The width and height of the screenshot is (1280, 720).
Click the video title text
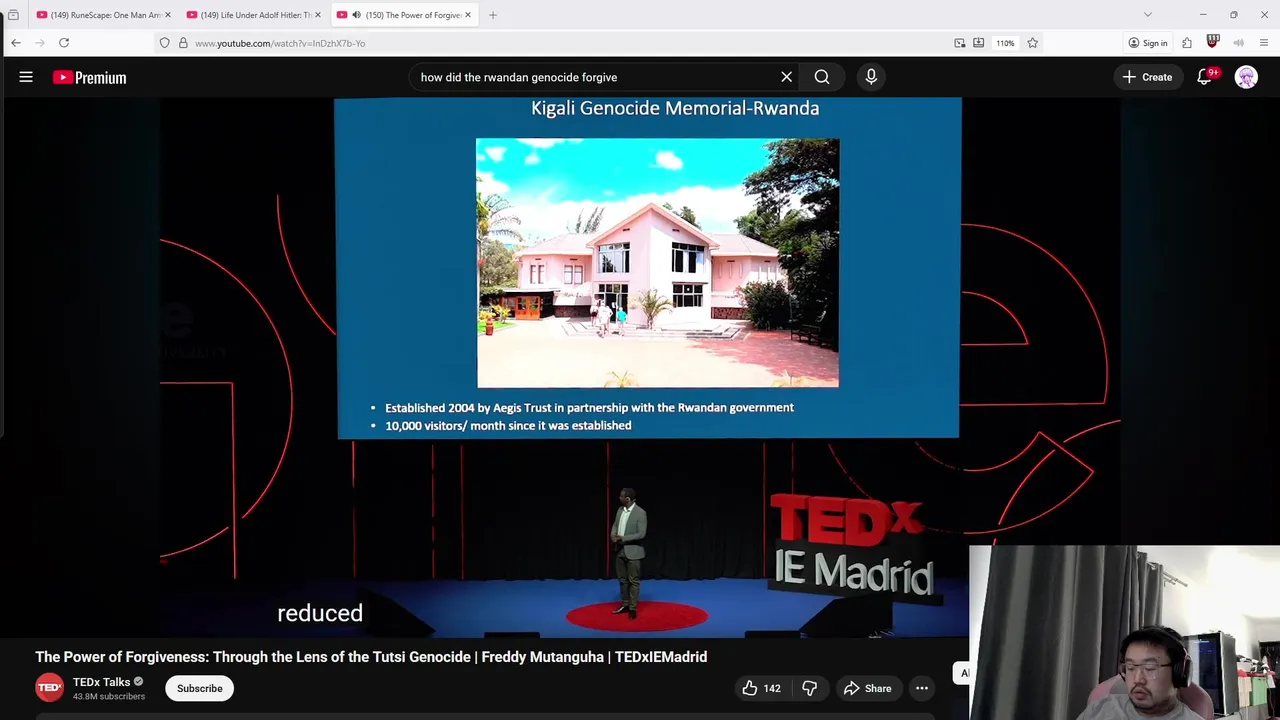(x=371, y=657)
